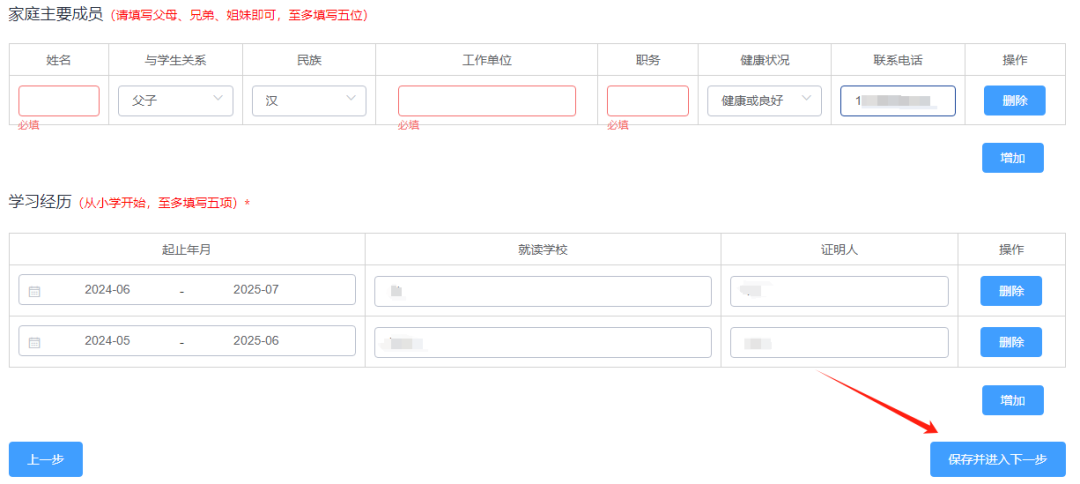Delete the family member row
This screenshot has height=484, width=1080.
tap(1015, 101)
